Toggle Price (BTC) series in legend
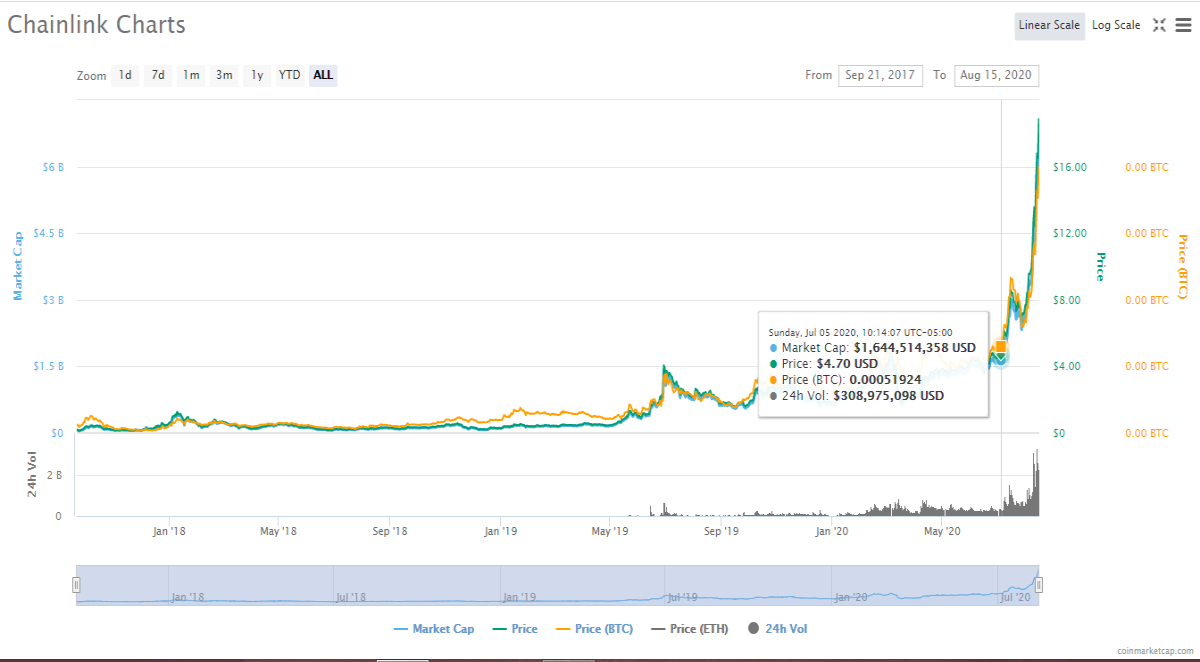 [594, 629]
